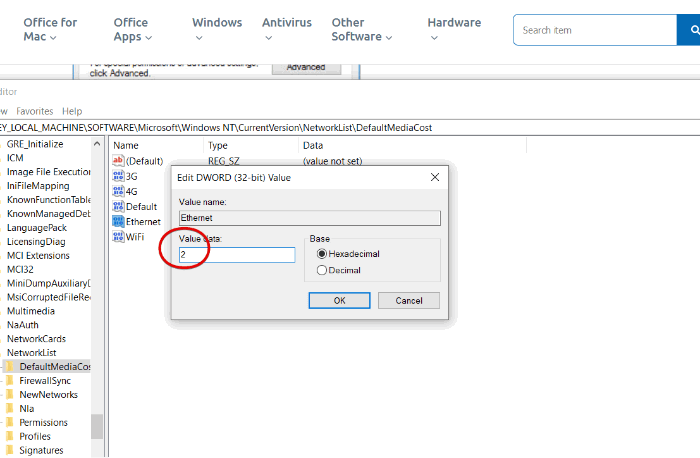
Task: Click the Value data input field
Action: point(237,255)
